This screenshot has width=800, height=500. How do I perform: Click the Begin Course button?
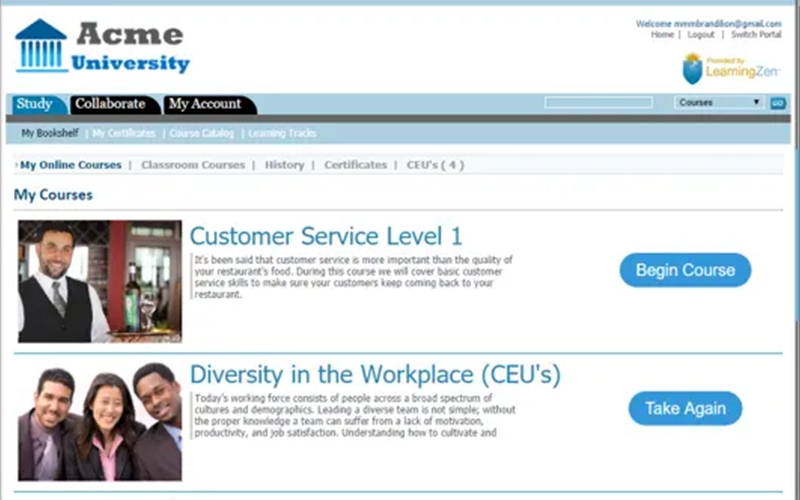pos(685,270)
